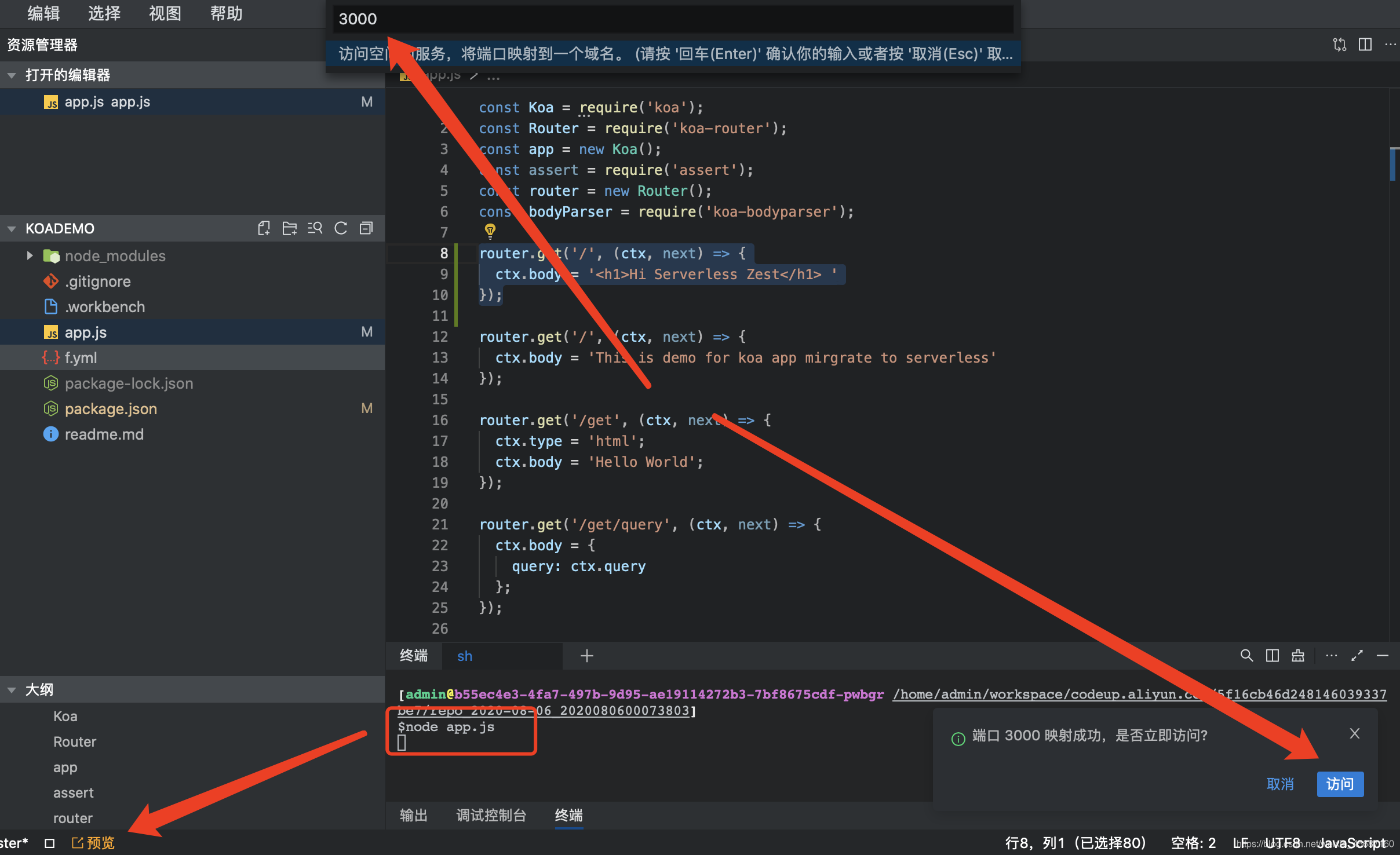Click the UTF8 encoding status item

coord(1282,843)
